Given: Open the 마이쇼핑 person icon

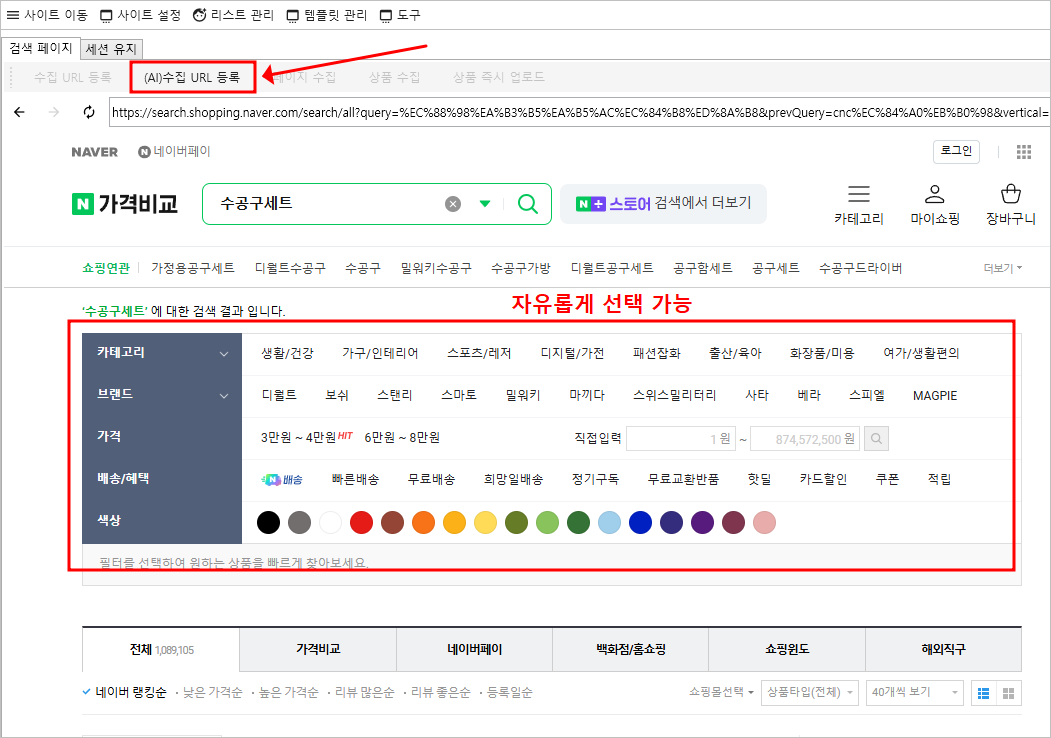Looking at the screenshot, I should (x=934, y=194).
